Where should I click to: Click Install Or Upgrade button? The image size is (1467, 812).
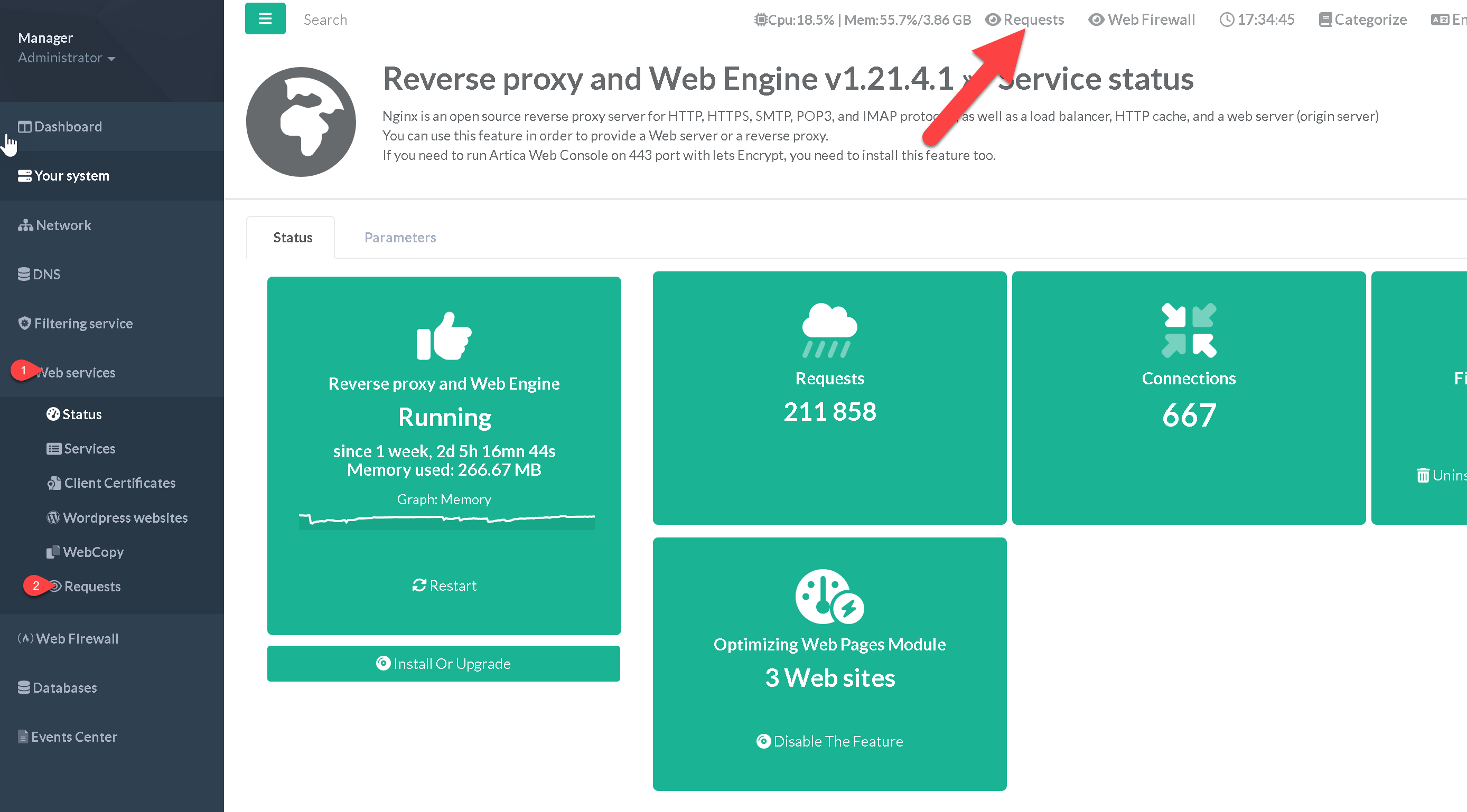[x=444, y=664]
